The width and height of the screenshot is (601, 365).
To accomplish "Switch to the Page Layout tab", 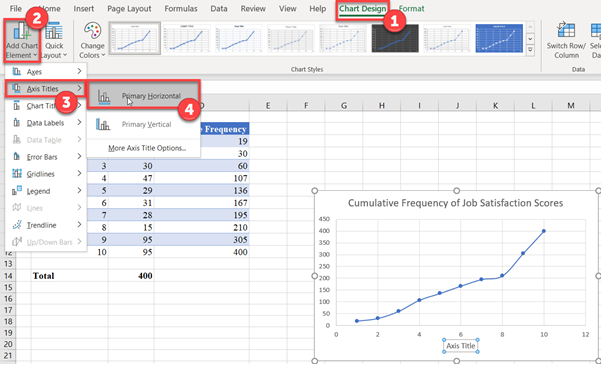I will (129, 8).
